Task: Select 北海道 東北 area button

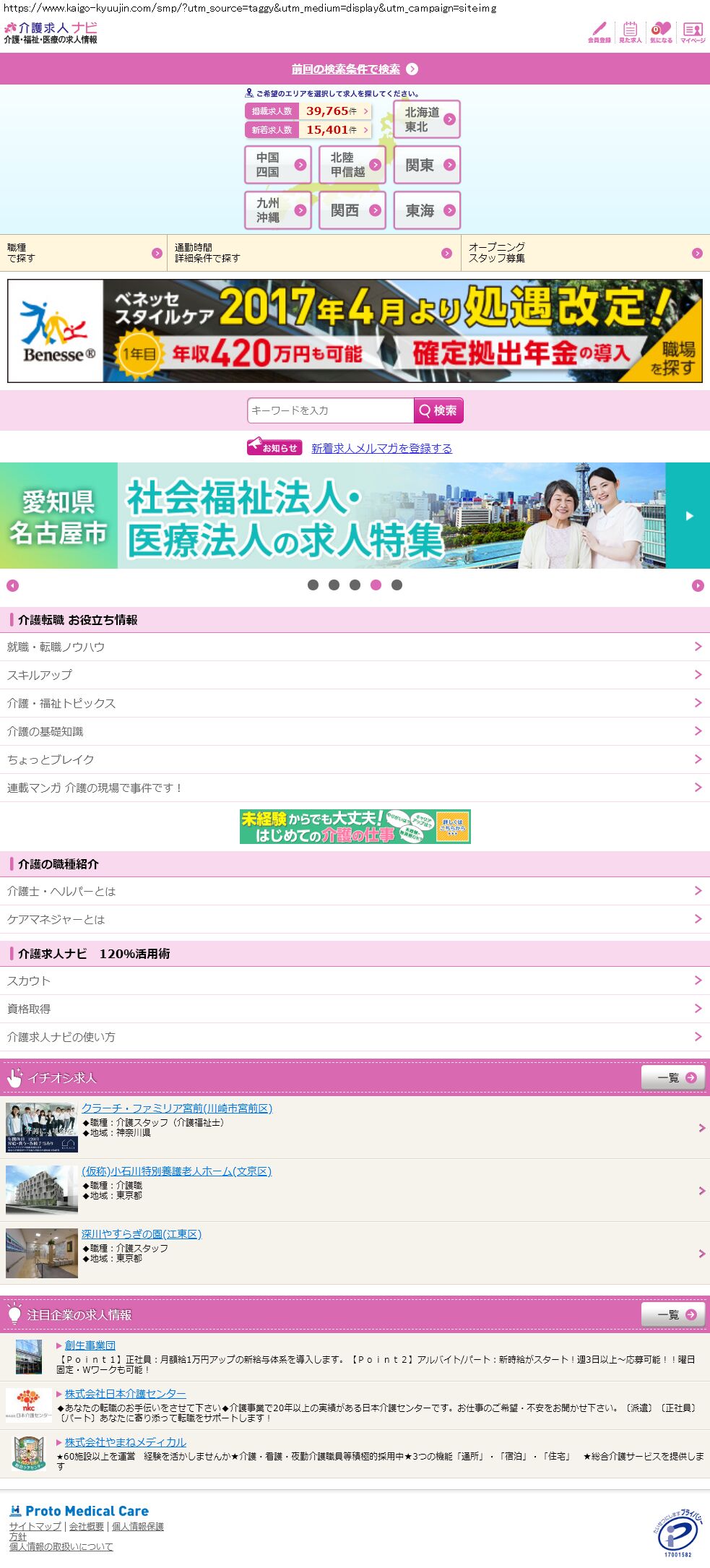Action: click(427, 119)
